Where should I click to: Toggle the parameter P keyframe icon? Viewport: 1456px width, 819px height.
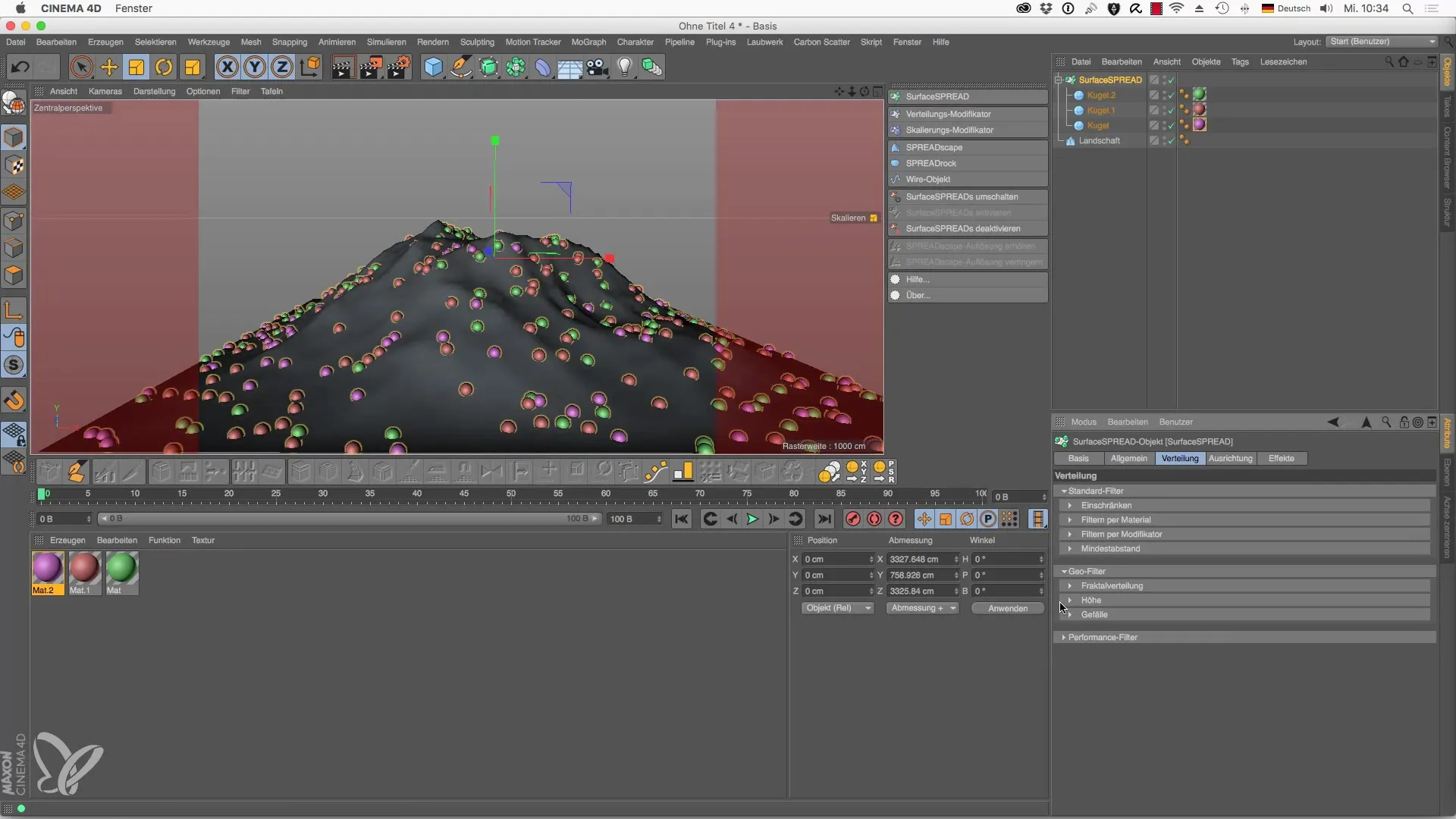tap(988, 519)
